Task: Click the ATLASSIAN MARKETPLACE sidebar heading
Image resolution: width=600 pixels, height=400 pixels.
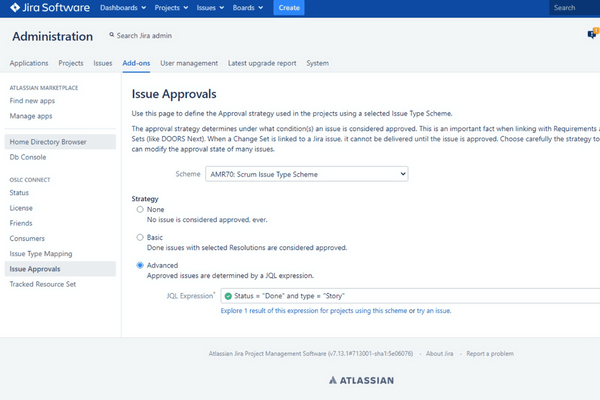Action: pyautogui.click(x=44, y=88)
